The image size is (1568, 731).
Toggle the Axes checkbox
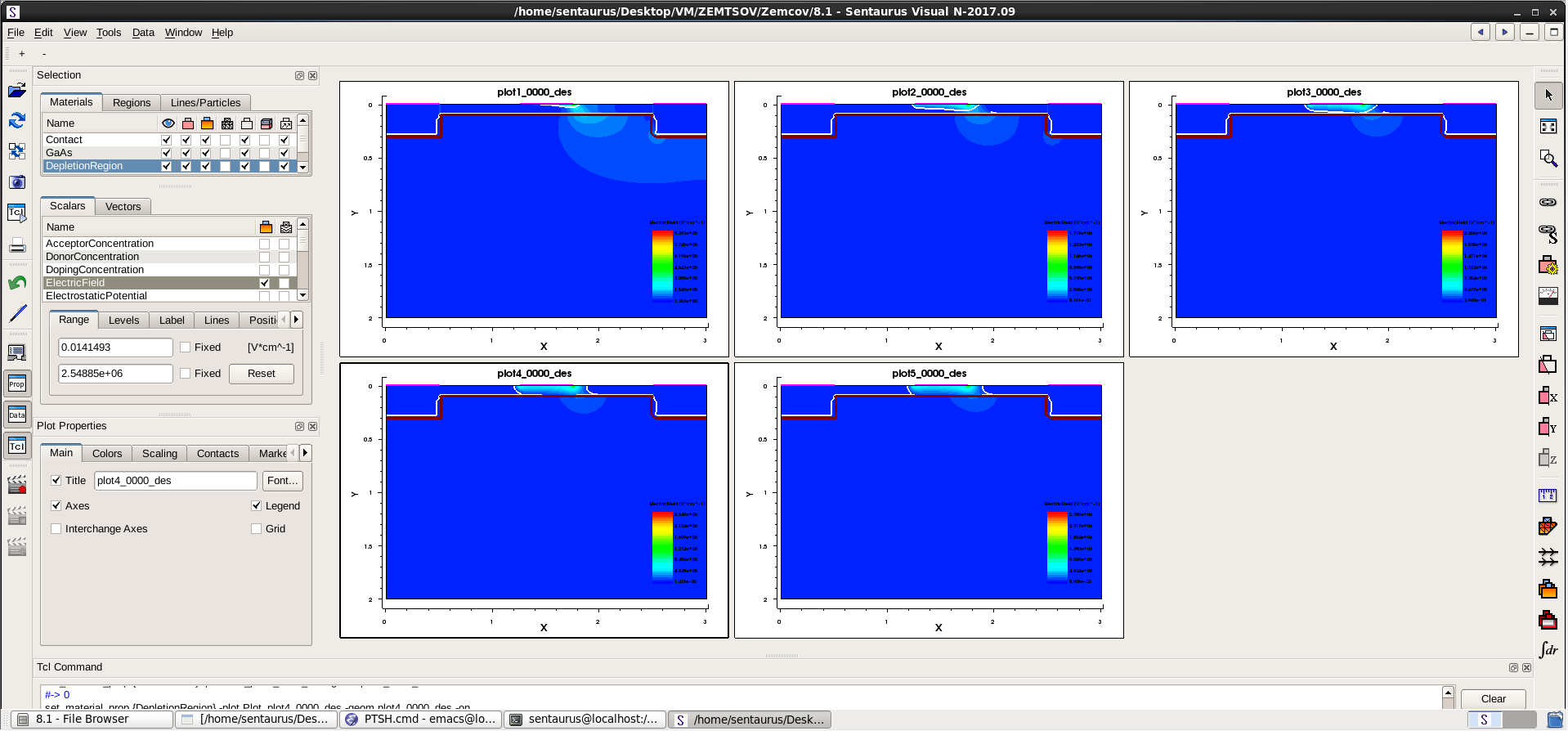coord(56,506)
